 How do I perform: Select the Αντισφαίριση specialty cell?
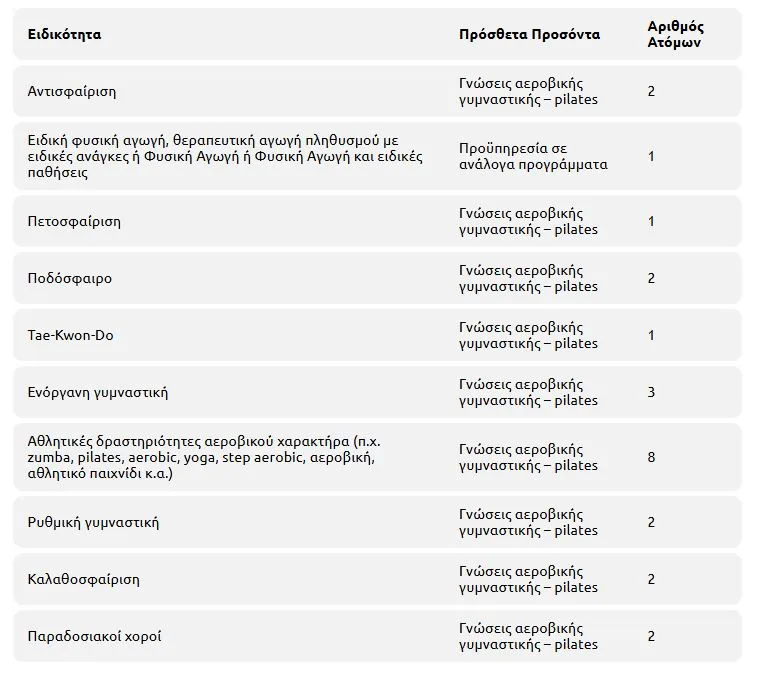click(x=72, y=91)
